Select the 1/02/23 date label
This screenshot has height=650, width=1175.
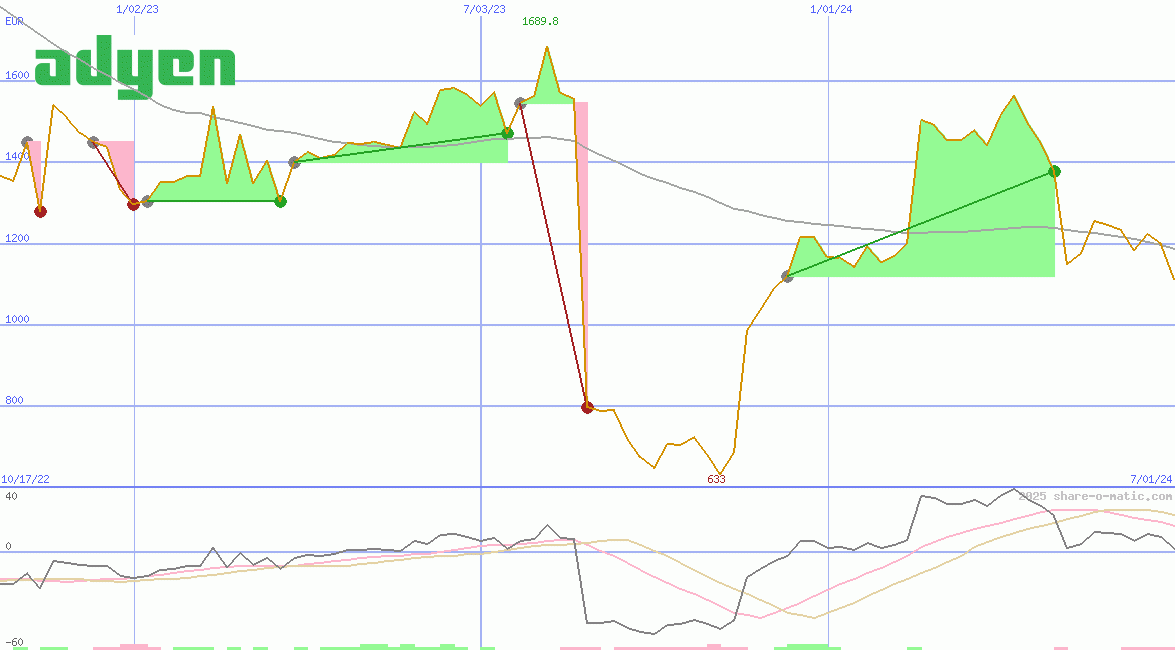tap(137, 9)
